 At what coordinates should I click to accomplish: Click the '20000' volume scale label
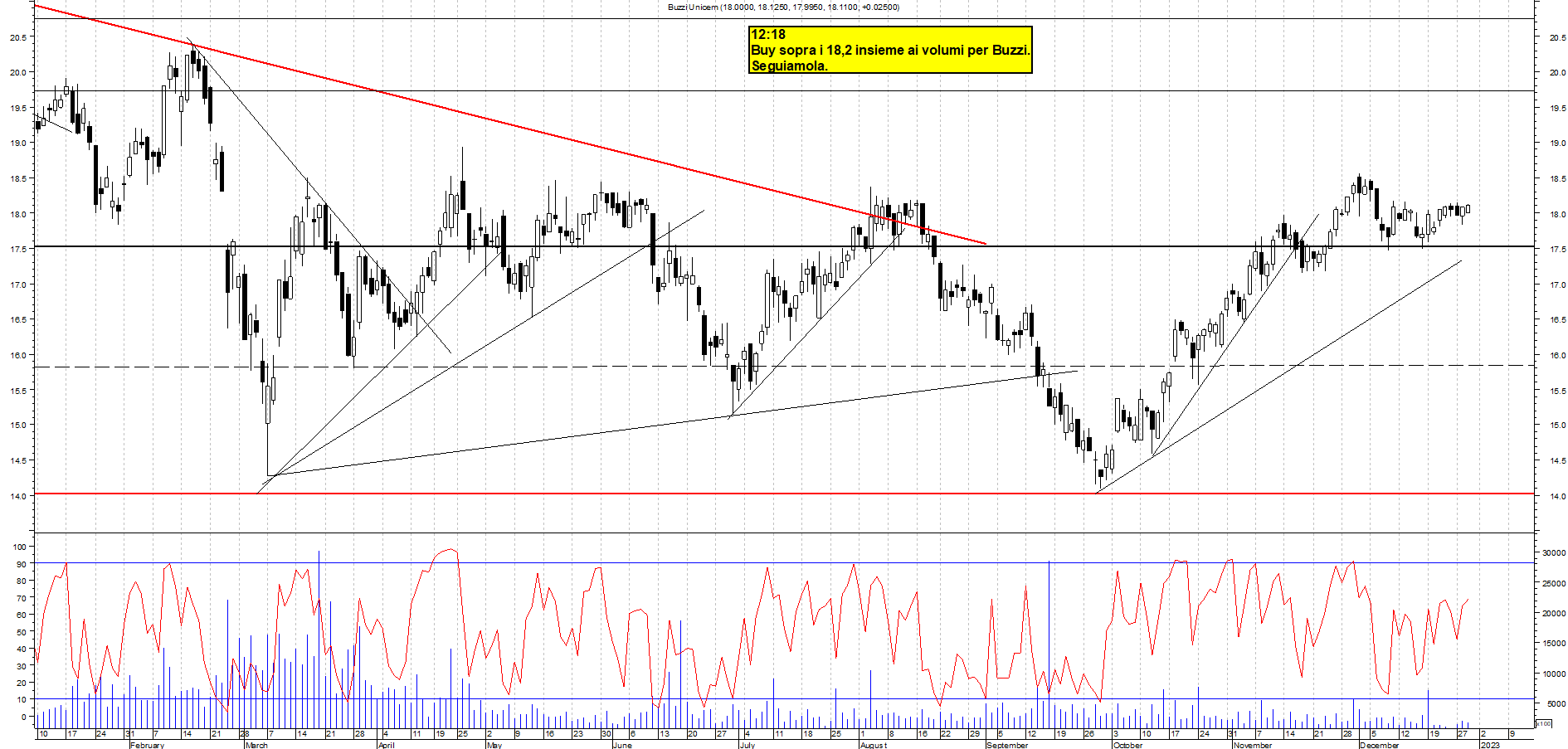pyautogui.click(x=1554, y=613)
